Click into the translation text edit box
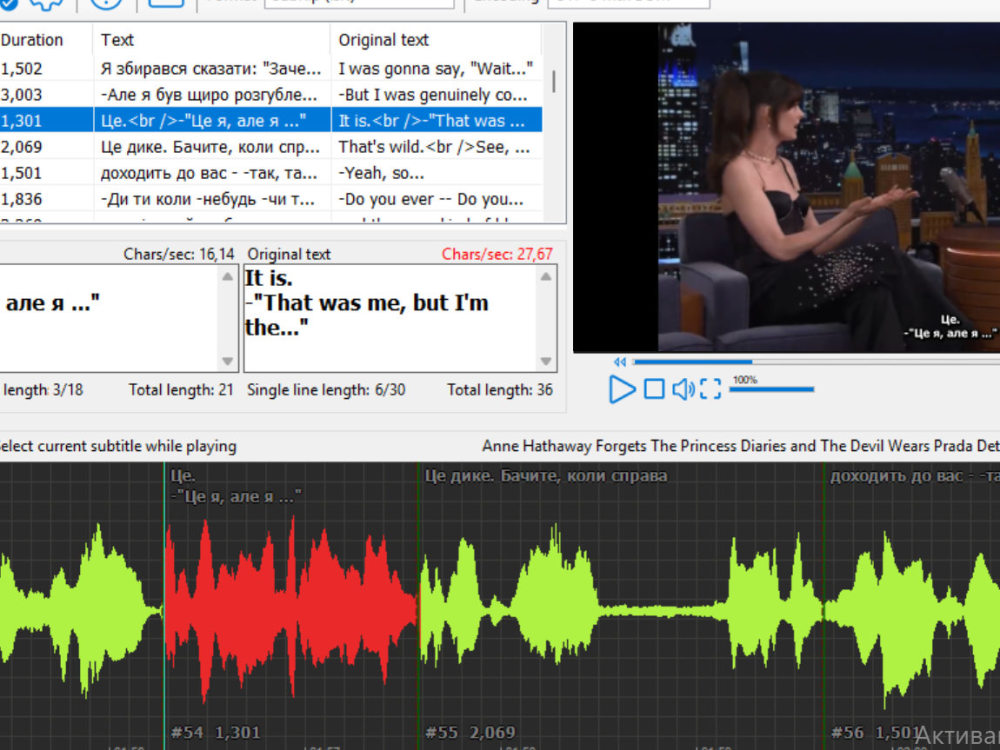 (108, 318)
